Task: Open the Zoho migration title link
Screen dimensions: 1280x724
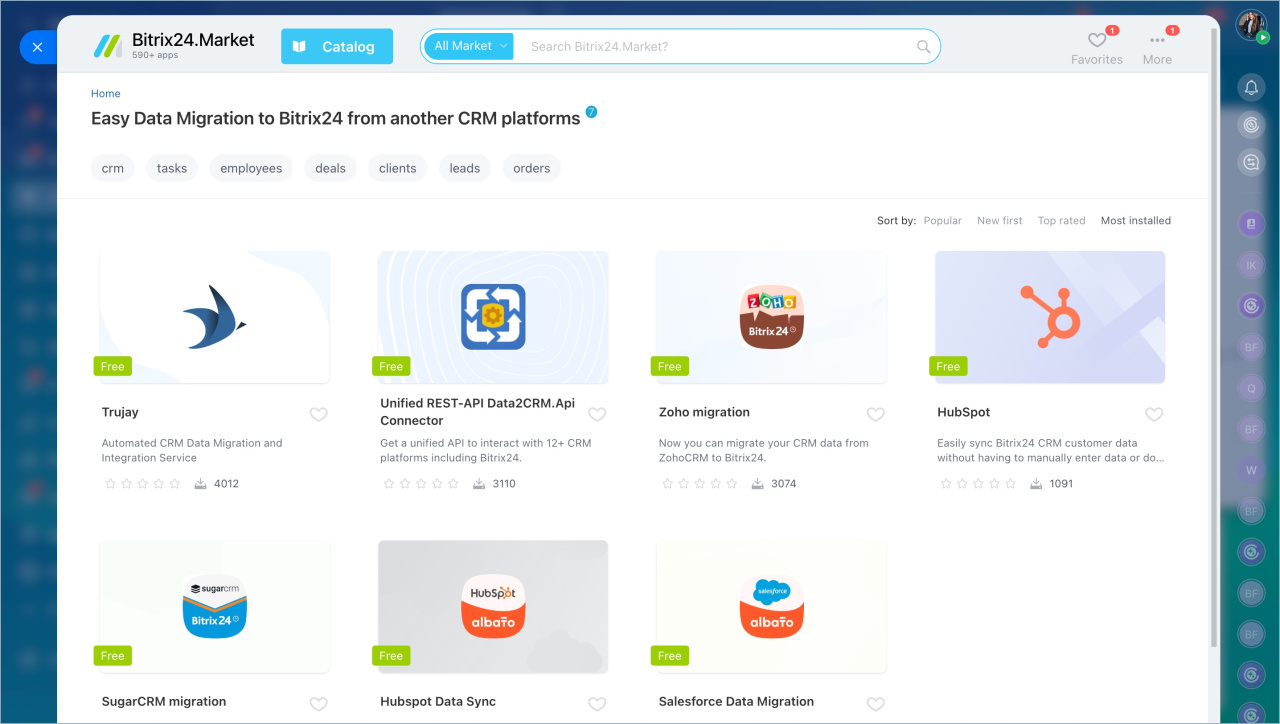Action: tap(704, 412)
